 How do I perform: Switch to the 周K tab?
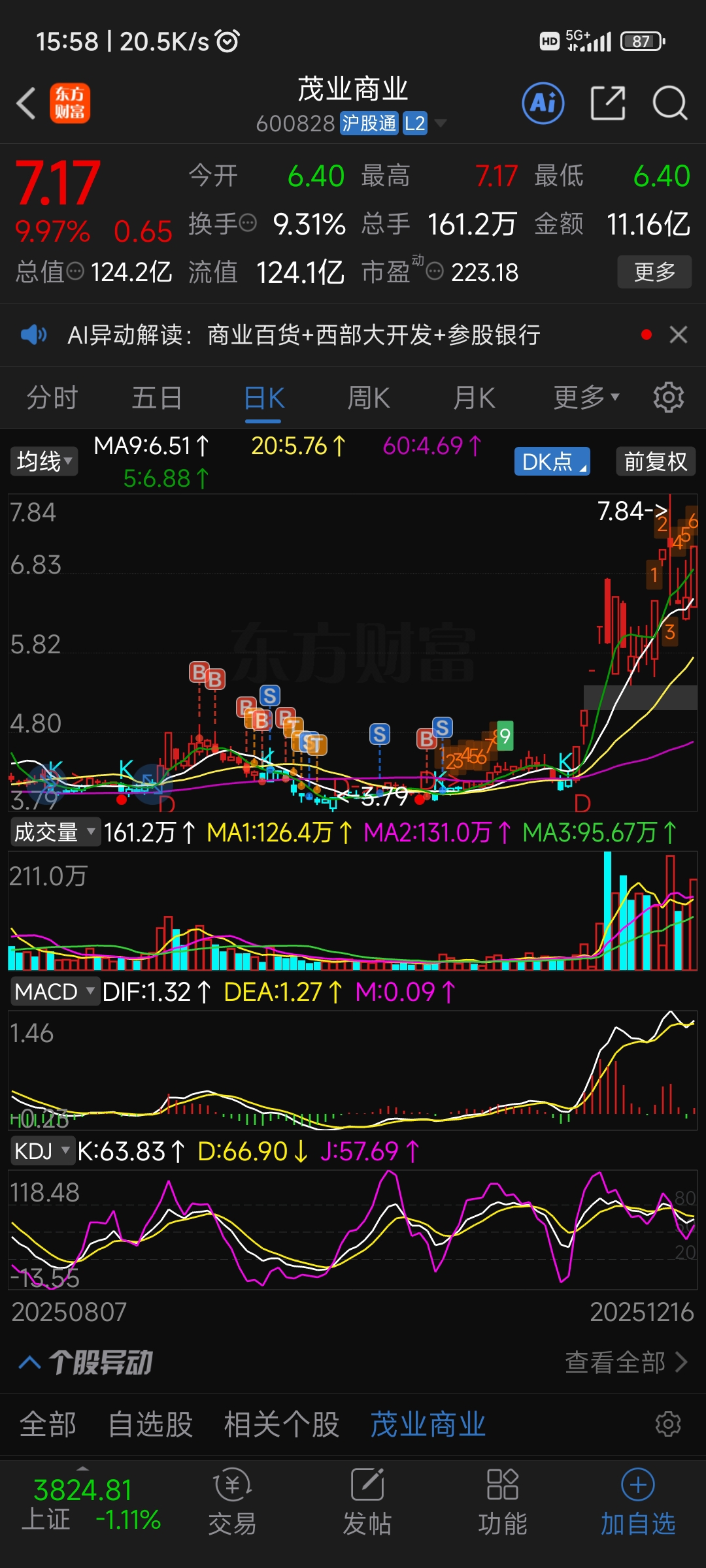tap(369, 397)
